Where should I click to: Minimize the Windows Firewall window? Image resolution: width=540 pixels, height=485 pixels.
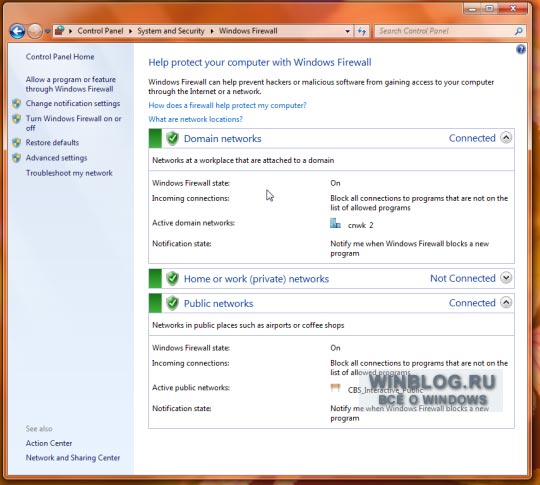click(472, 9)
